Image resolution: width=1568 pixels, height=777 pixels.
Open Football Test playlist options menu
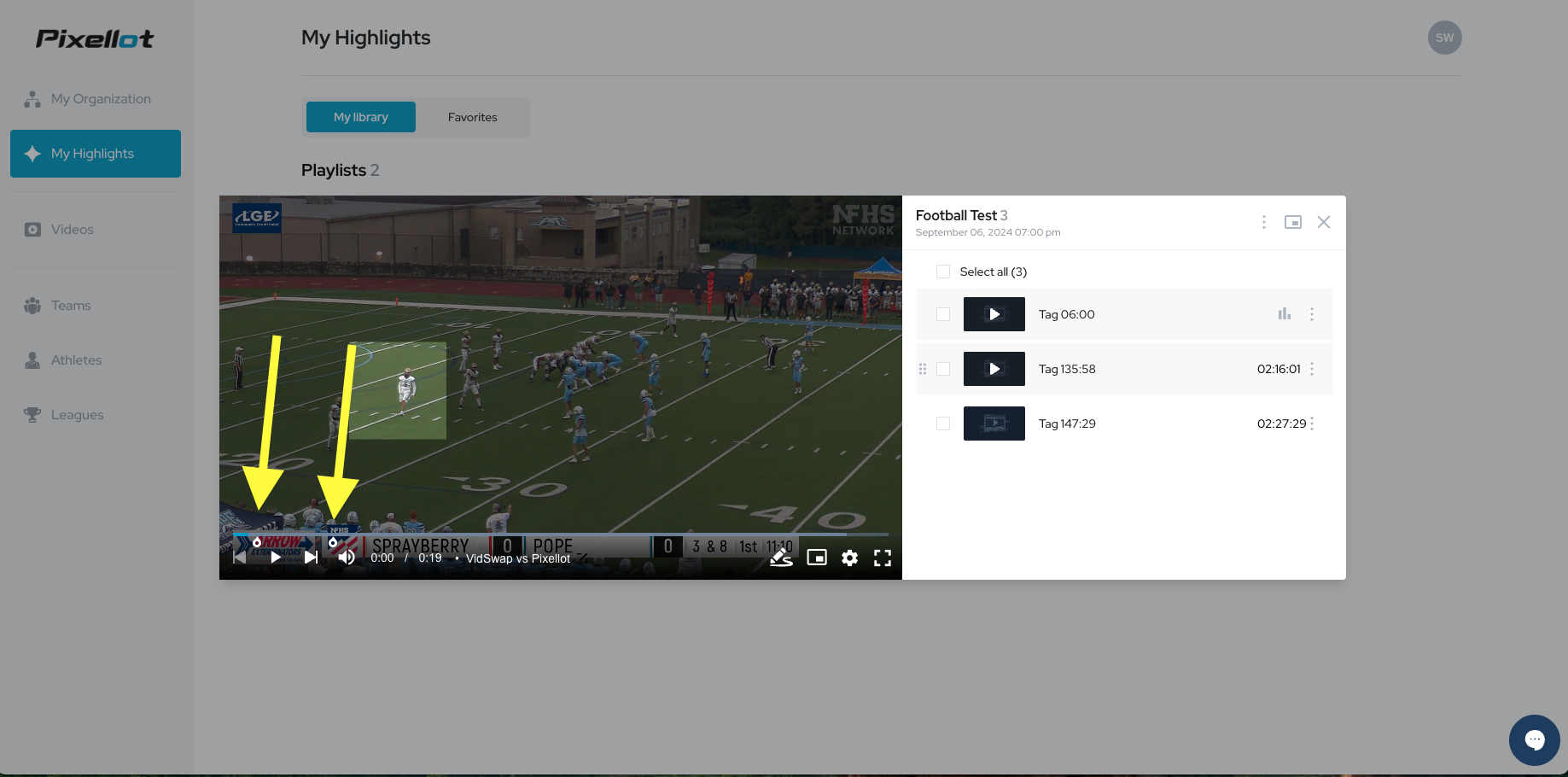(x=1264, y=222)
